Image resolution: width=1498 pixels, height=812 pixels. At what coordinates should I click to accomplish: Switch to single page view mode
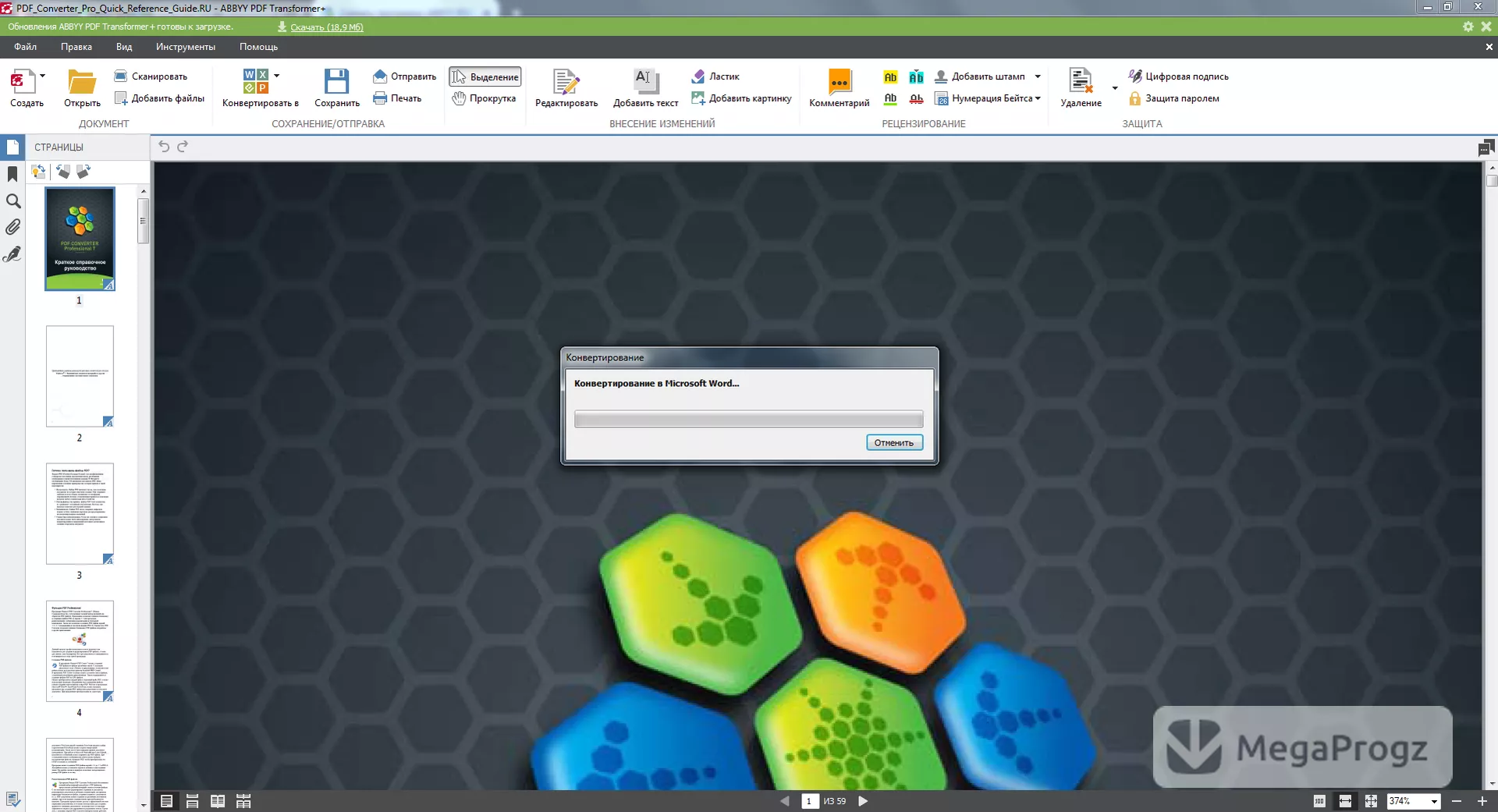tap(166, 801)
